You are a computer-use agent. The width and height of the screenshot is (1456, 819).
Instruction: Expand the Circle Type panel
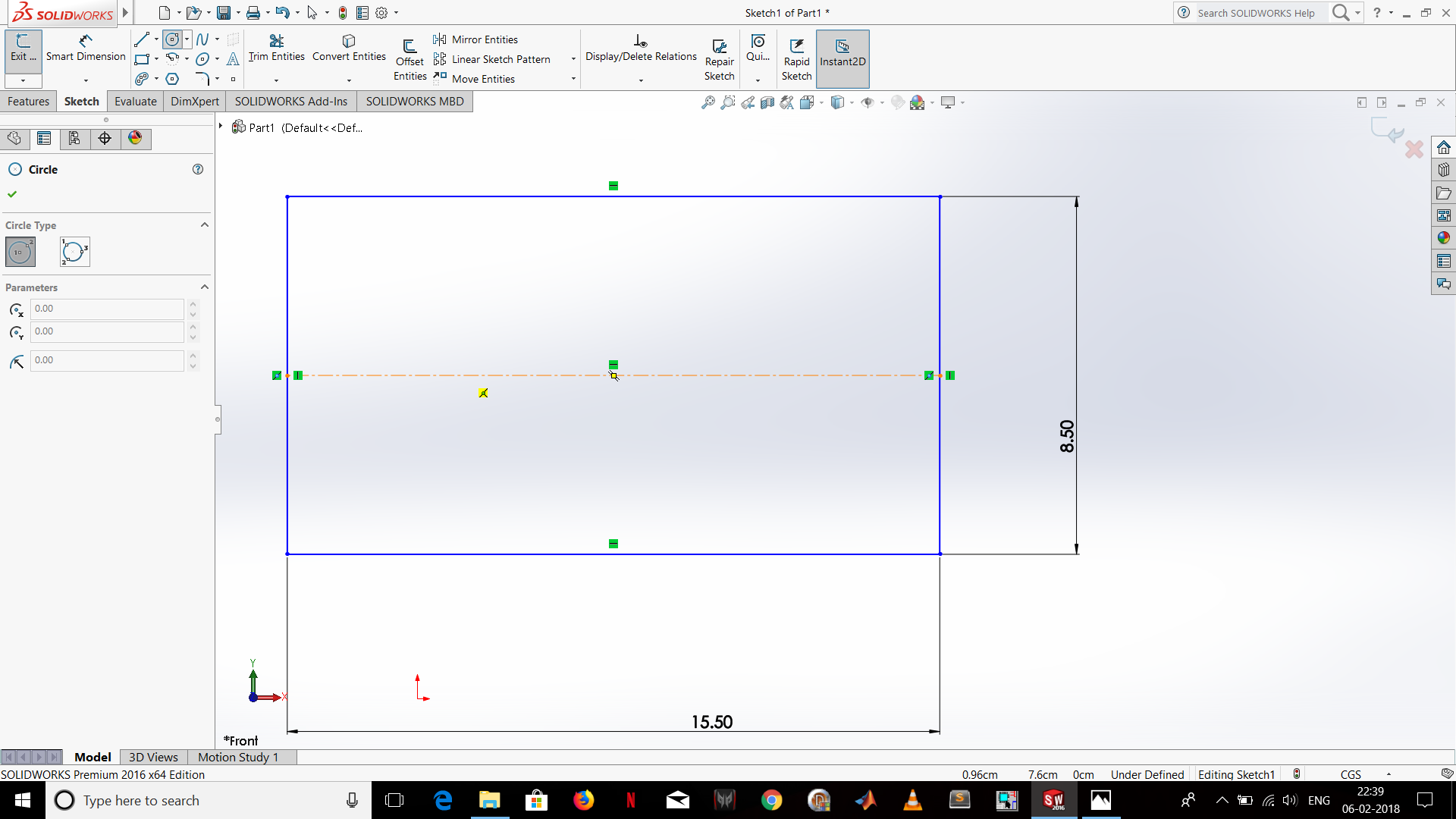pyautogui.click(x=205, y=224)
